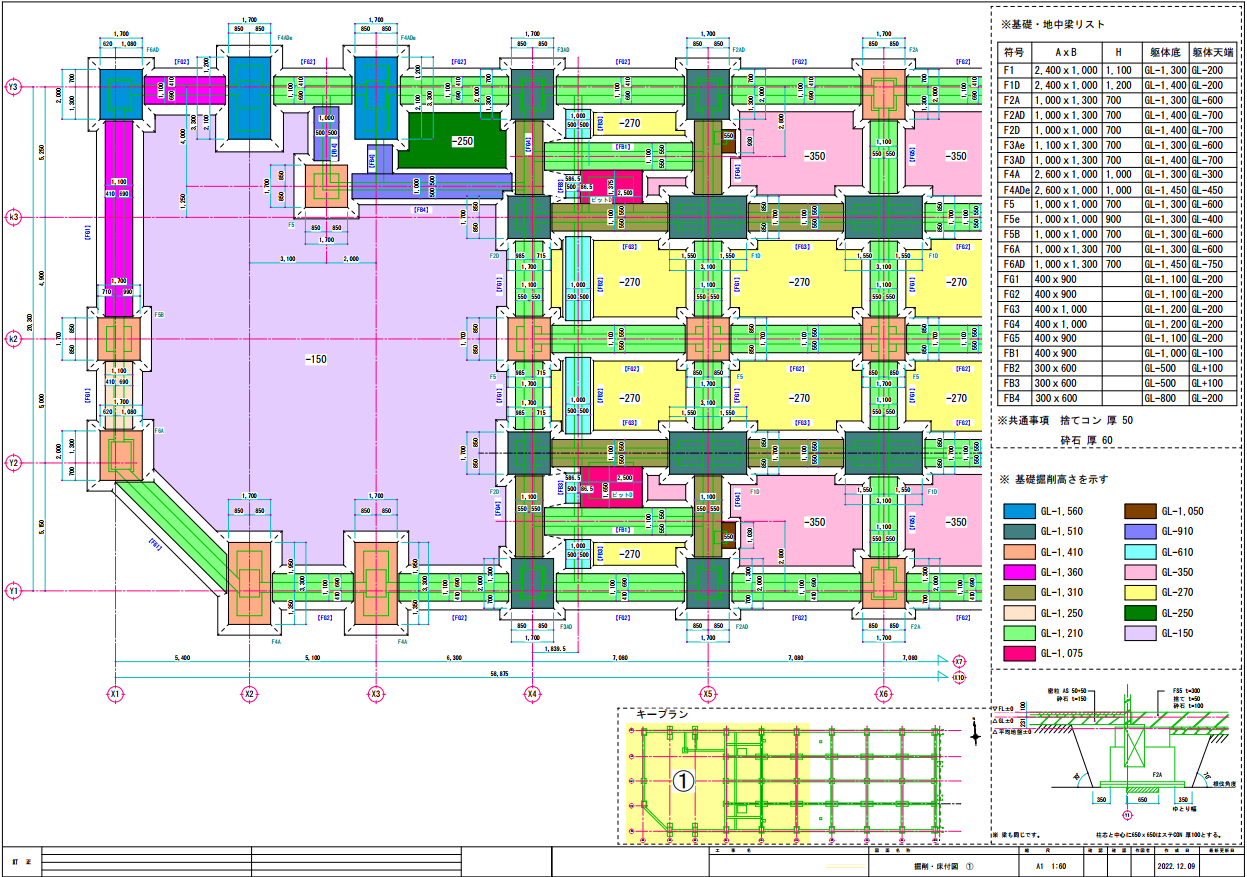Click the X6 grid axis marker
Screen dimensions: 1247x877
[883, 693]
